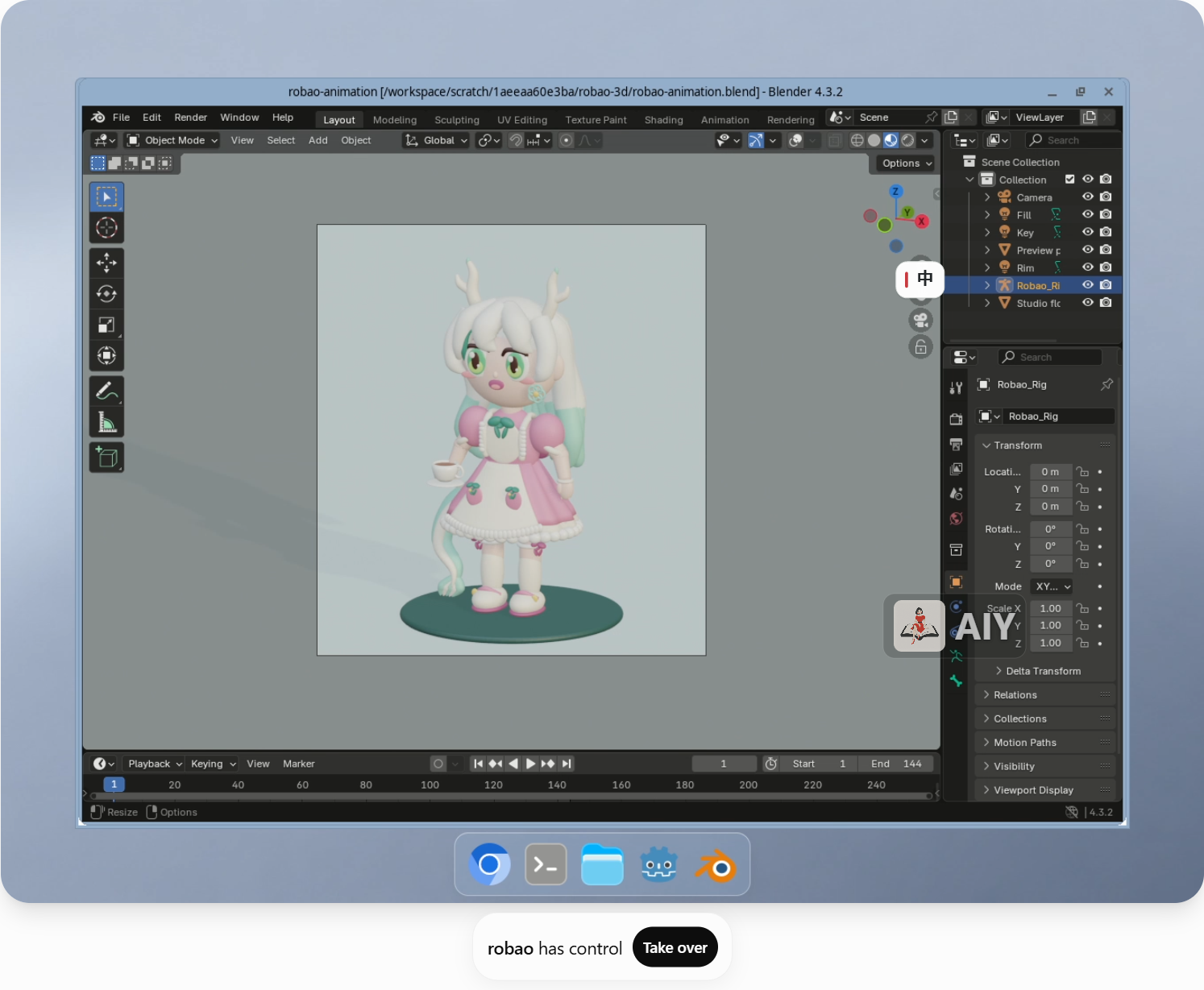Screen dimensions: 1204x990
Task: Hide the Key light in viewport
Action: point(1087,232)
